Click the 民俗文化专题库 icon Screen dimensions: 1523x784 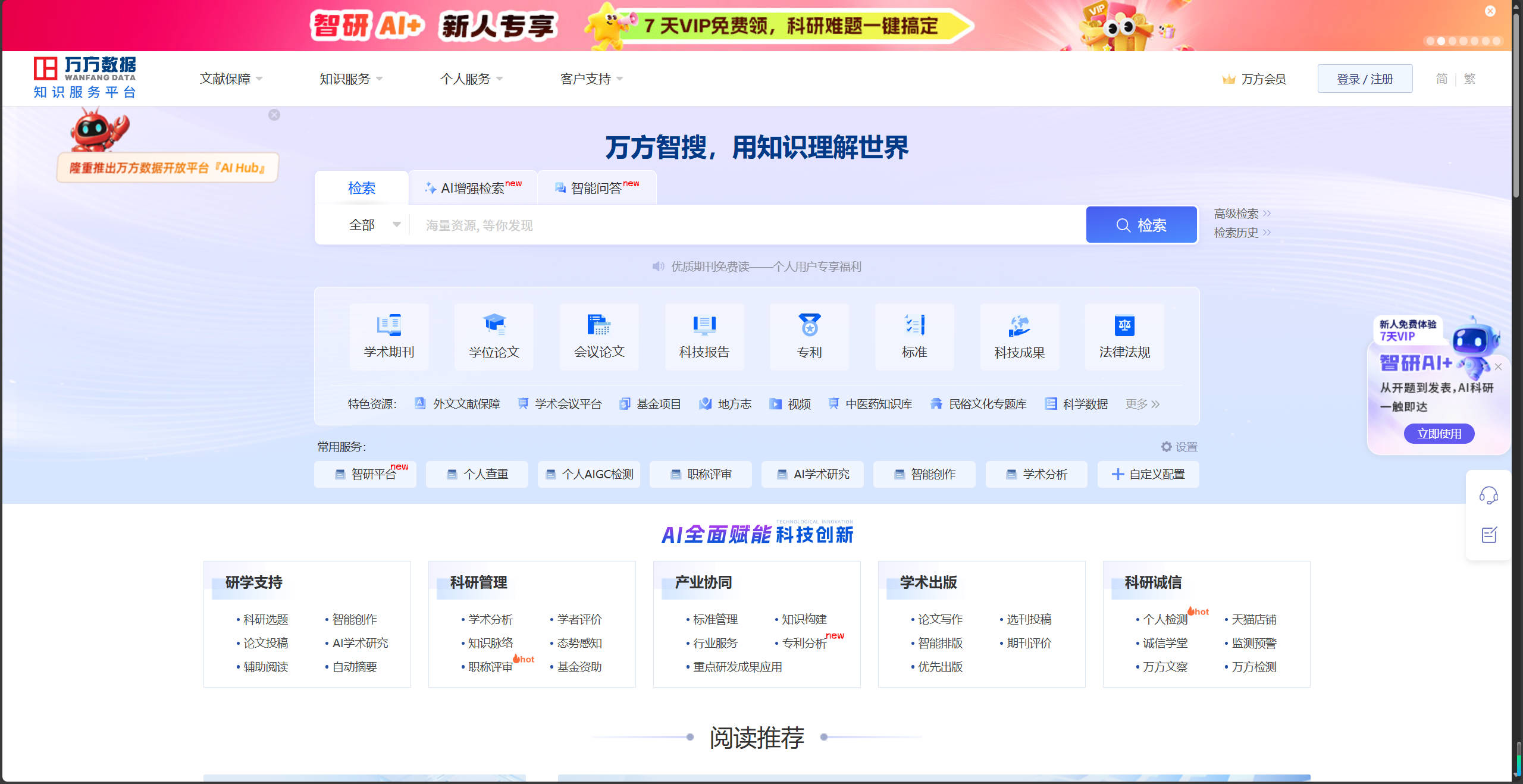[936, 403]
